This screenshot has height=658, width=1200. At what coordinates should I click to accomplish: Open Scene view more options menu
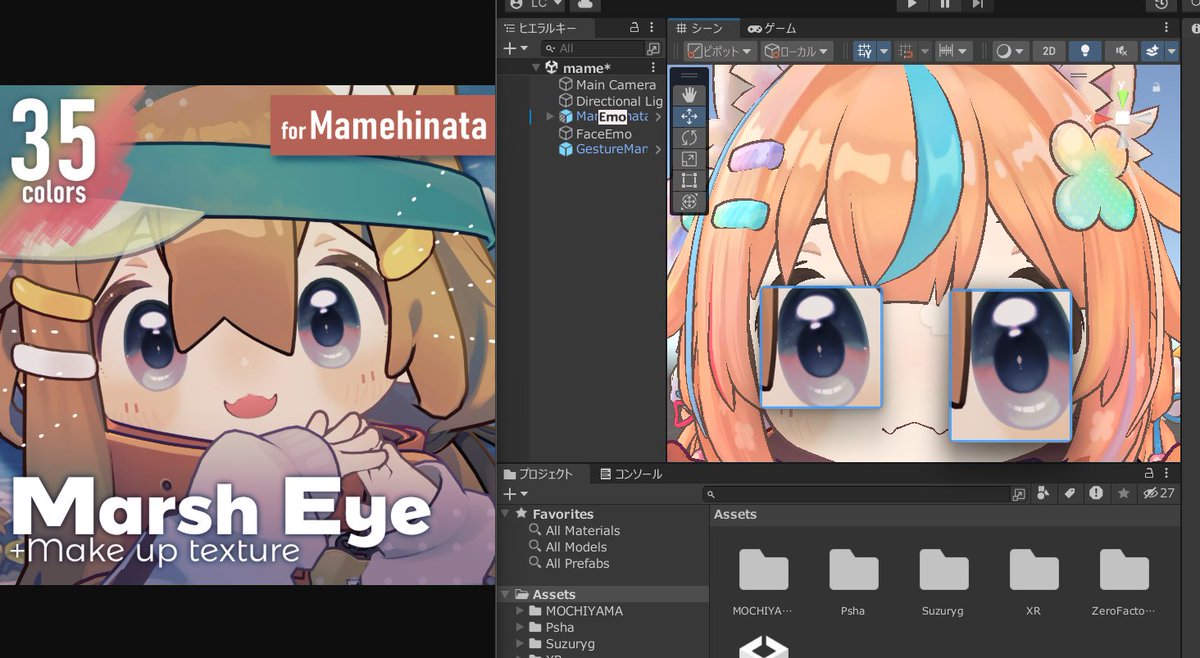point(1165,28)
